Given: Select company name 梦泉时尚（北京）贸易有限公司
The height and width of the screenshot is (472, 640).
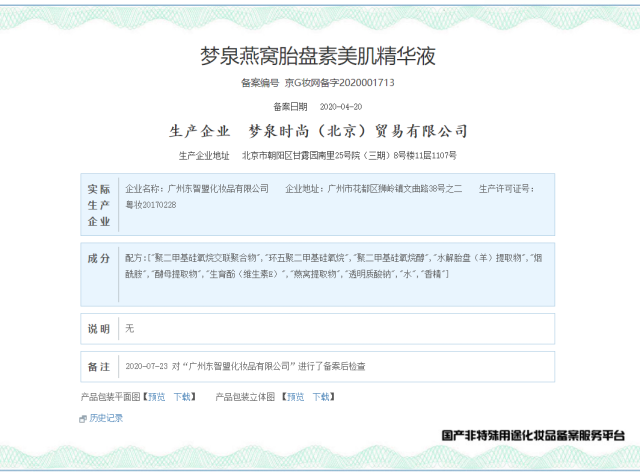Looking at the screenshot, I should [x=358, y=131].
